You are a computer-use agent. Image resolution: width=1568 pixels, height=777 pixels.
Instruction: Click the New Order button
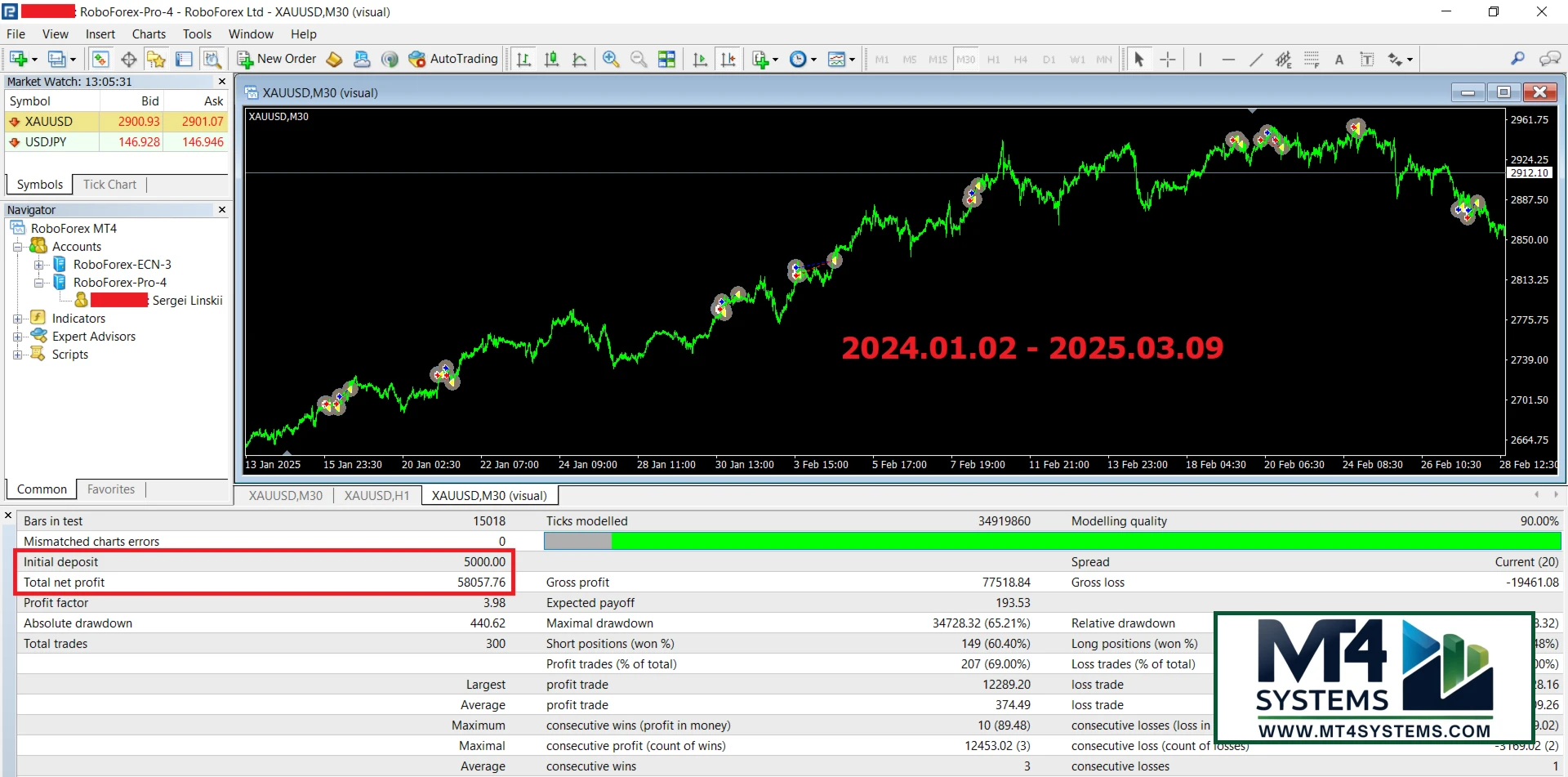pos(277,59)
